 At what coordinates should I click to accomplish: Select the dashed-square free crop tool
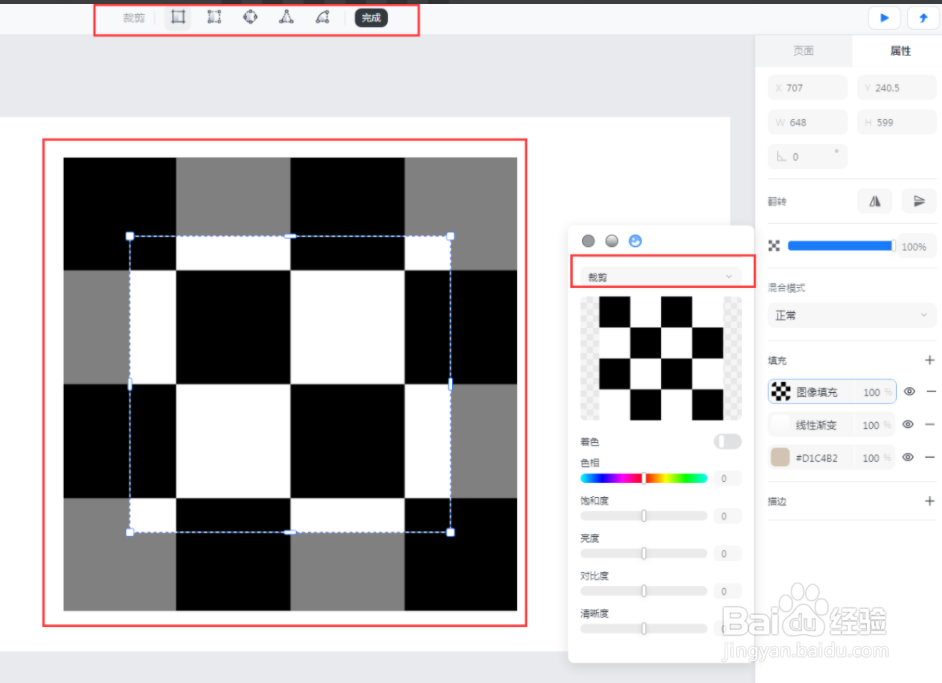[x=214, y=17]
